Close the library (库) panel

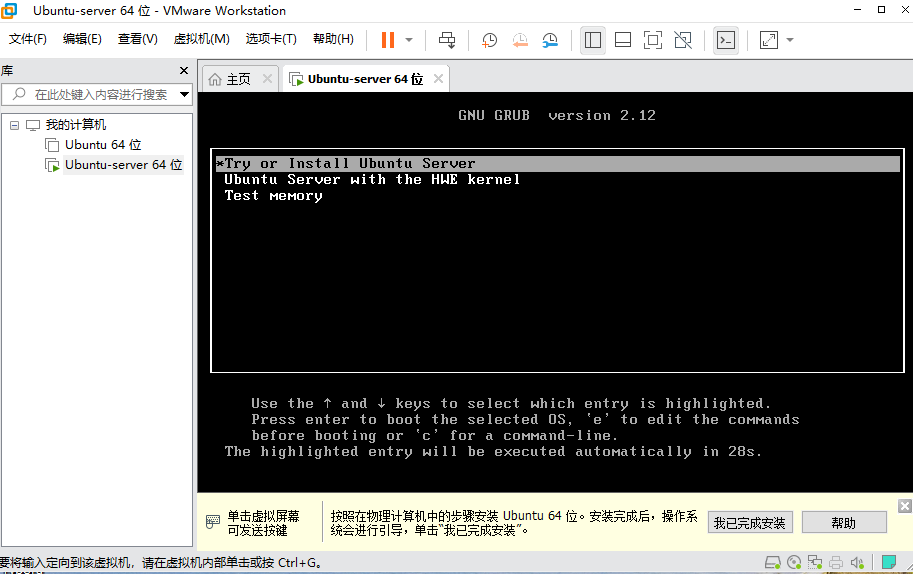(184, 70)
